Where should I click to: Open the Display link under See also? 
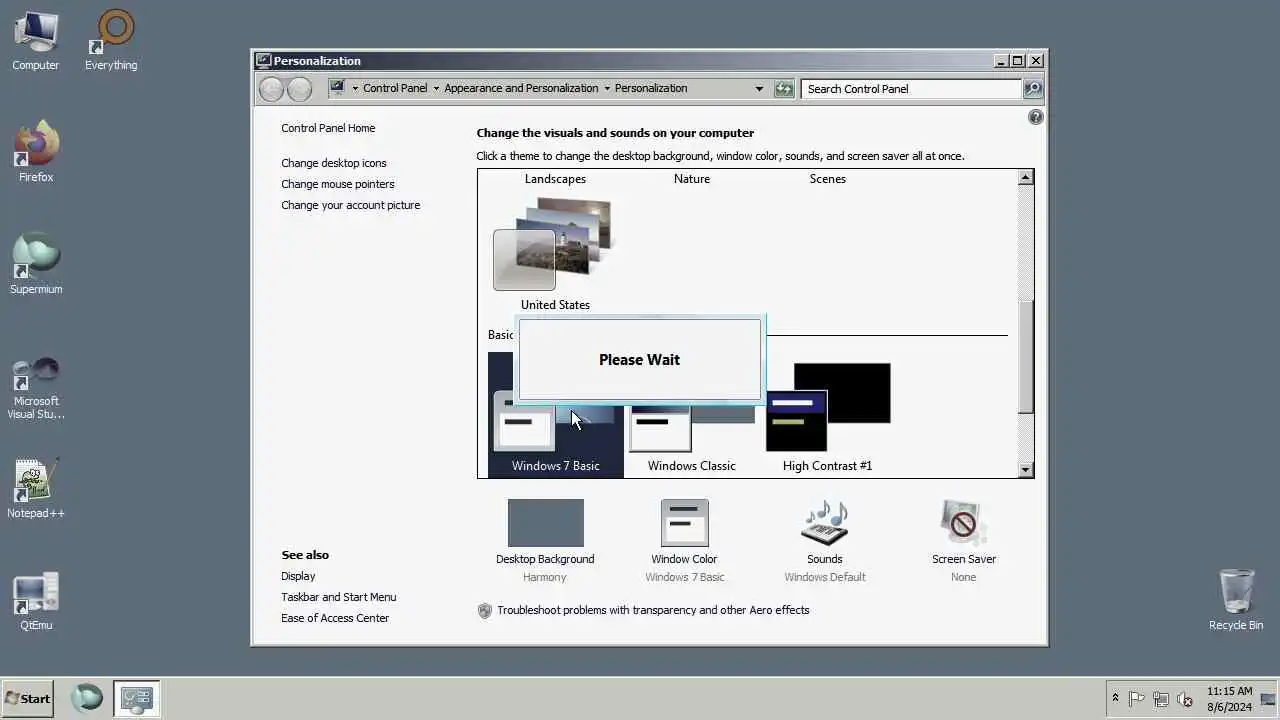(x=298, y=576)
